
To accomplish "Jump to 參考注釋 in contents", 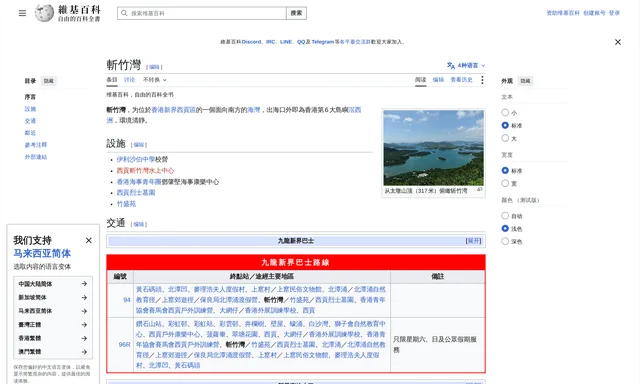I will click(x=36, y=145).
